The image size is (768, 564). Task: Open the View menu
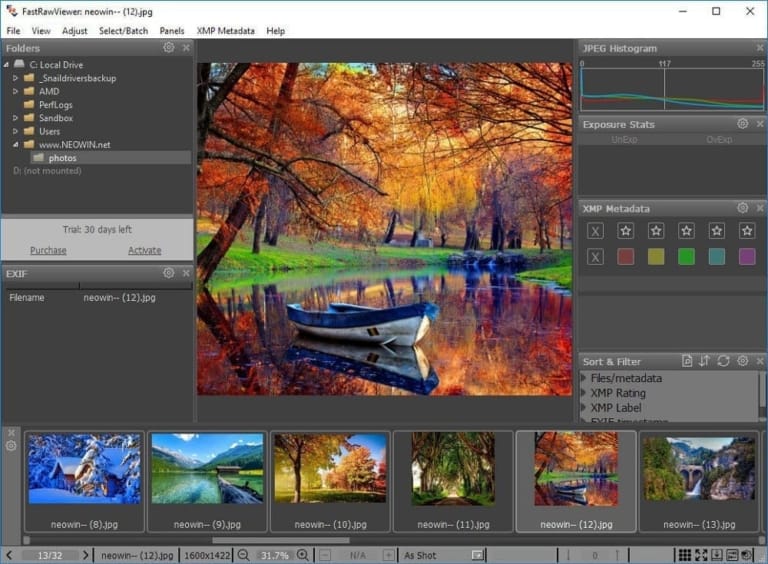pyautogui.click(x=41, y=31)
